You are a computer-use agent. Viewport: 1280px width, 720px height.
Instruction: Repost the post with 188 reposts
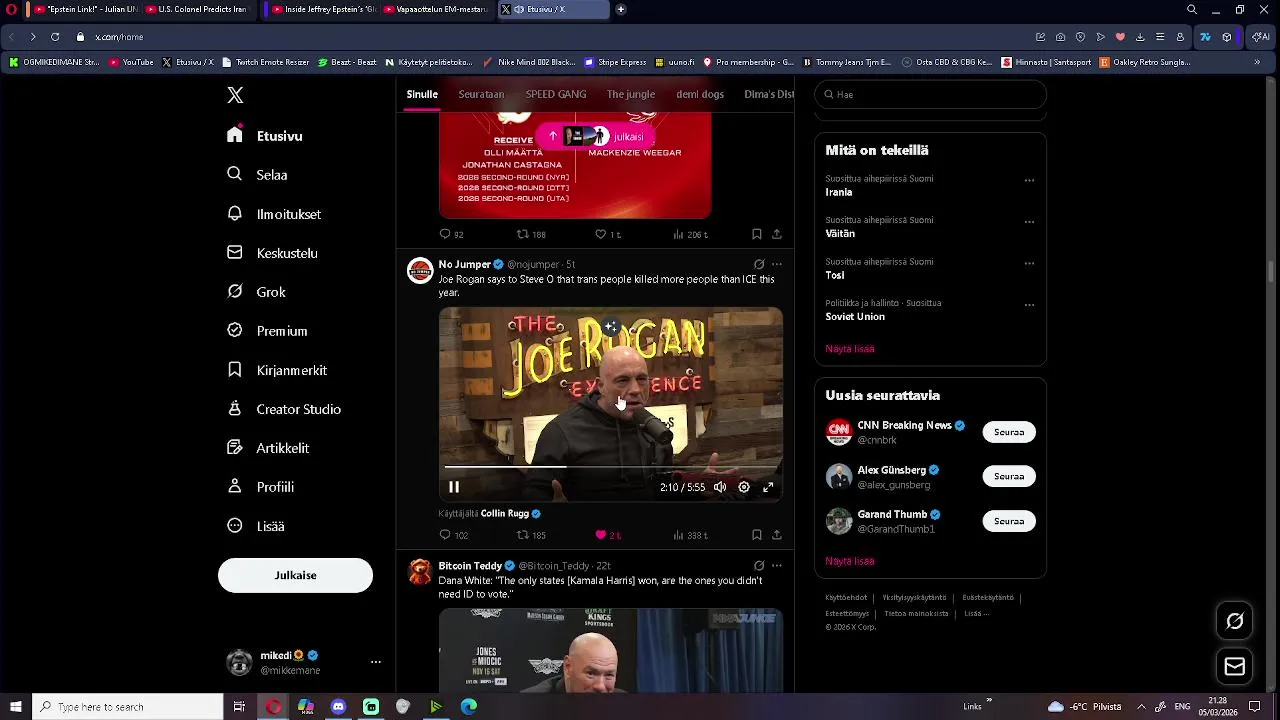(x=531, y=234)
